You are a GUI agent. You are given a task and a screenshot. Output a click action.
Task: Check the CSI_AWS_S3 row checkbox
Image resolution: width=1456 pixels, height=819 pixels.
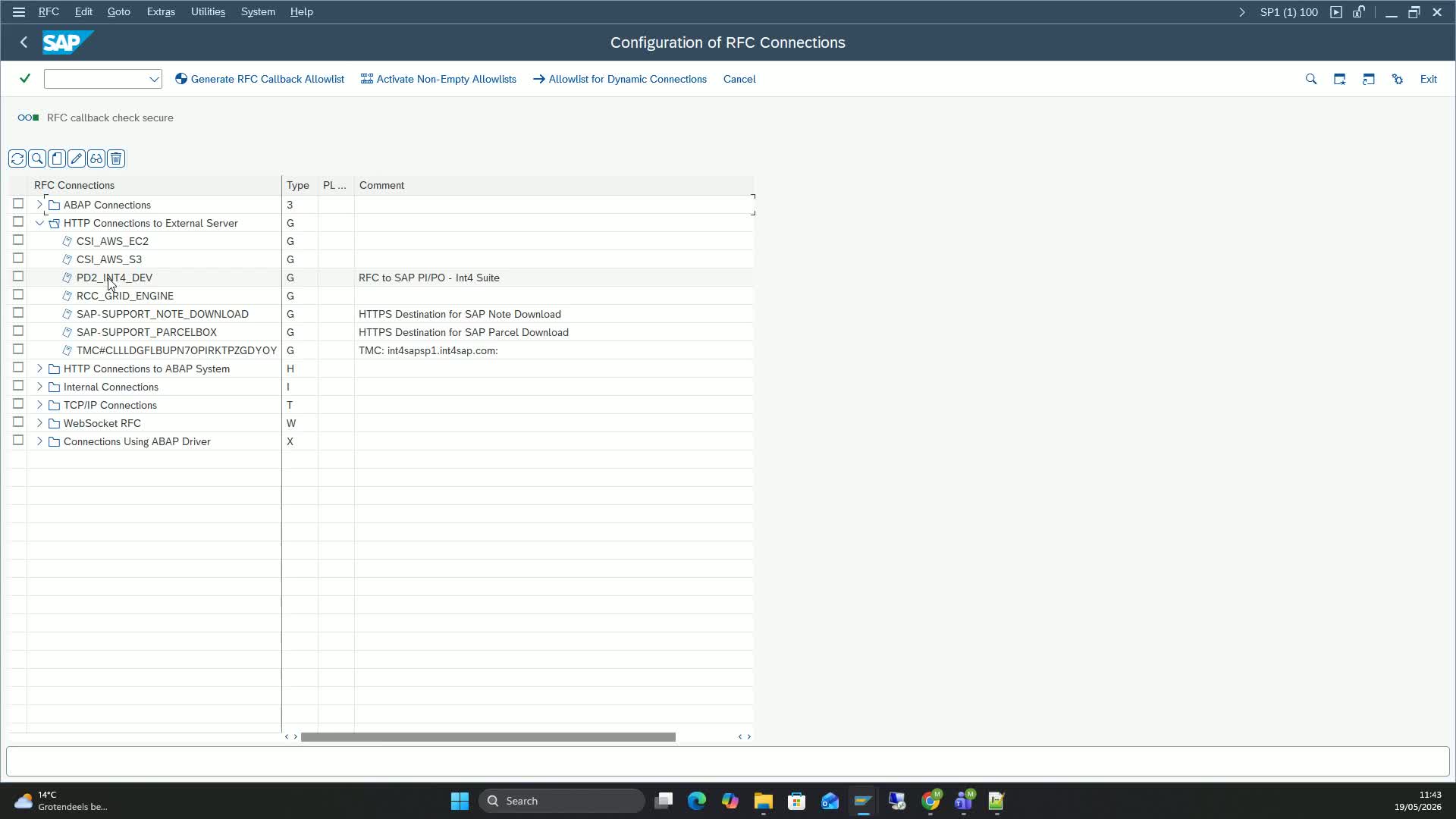[18, 259]
